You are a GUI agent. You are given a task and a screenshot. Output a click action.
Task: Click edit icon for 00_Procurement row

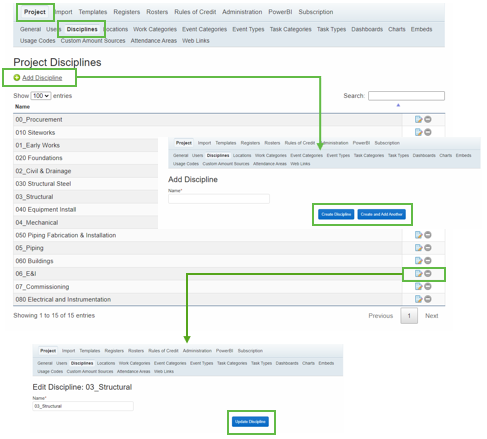pos(418,119)
